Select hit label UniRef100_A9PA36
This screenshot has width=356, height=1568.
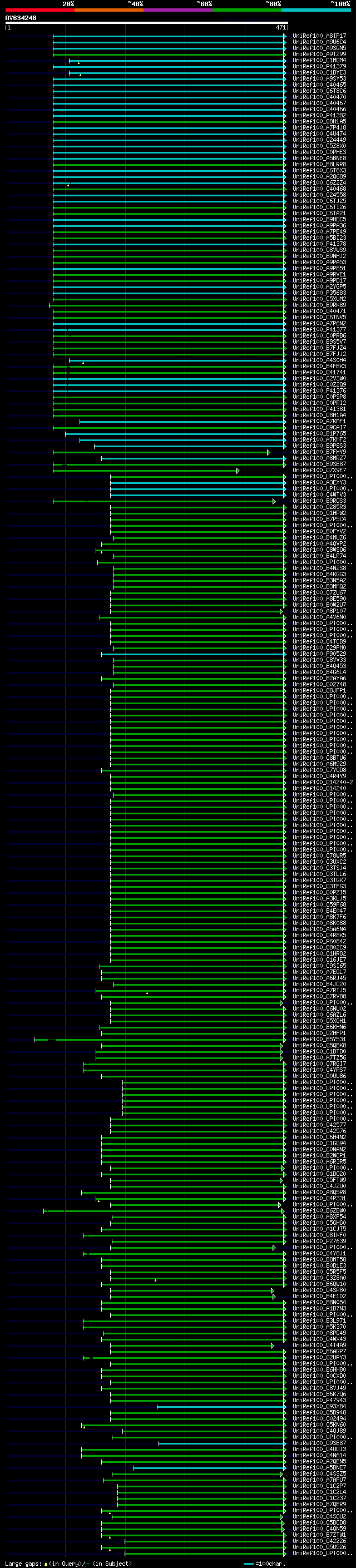tap(319, 226)
